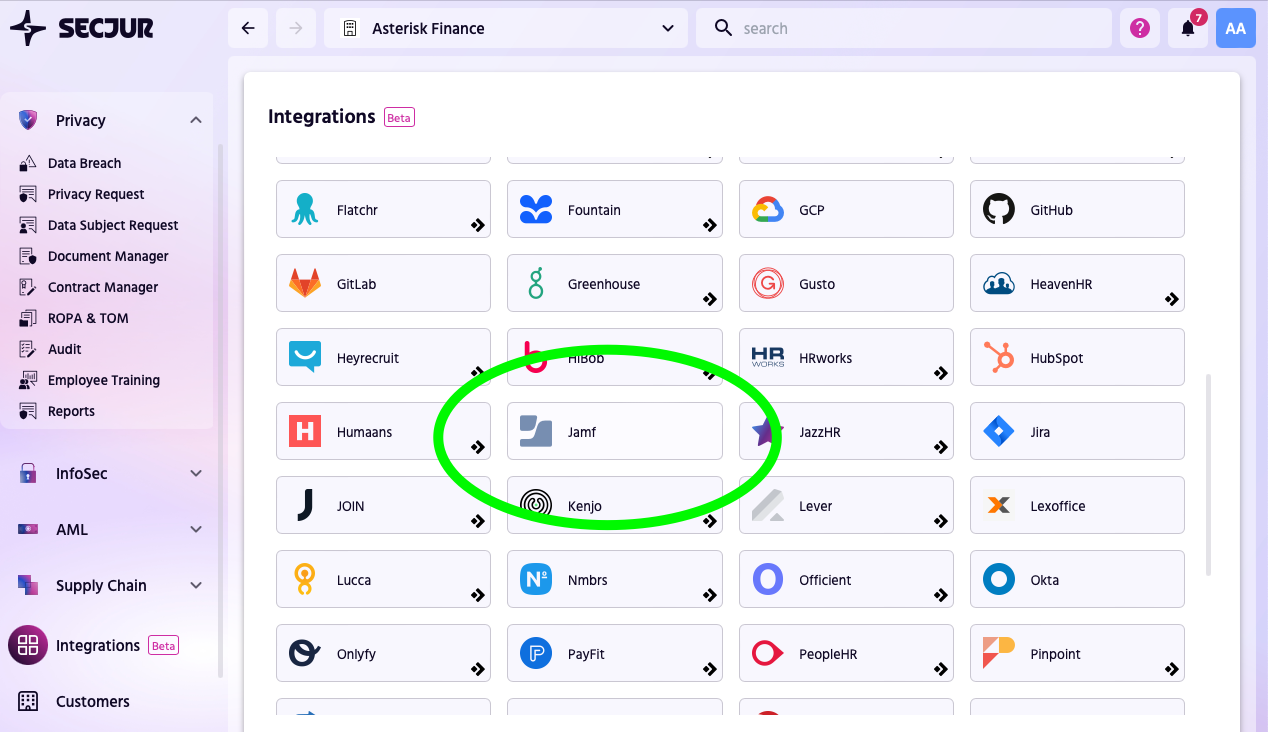The image size is (1268, 732).
Task: Open the Audit page
Action: [x=65, y=349]
